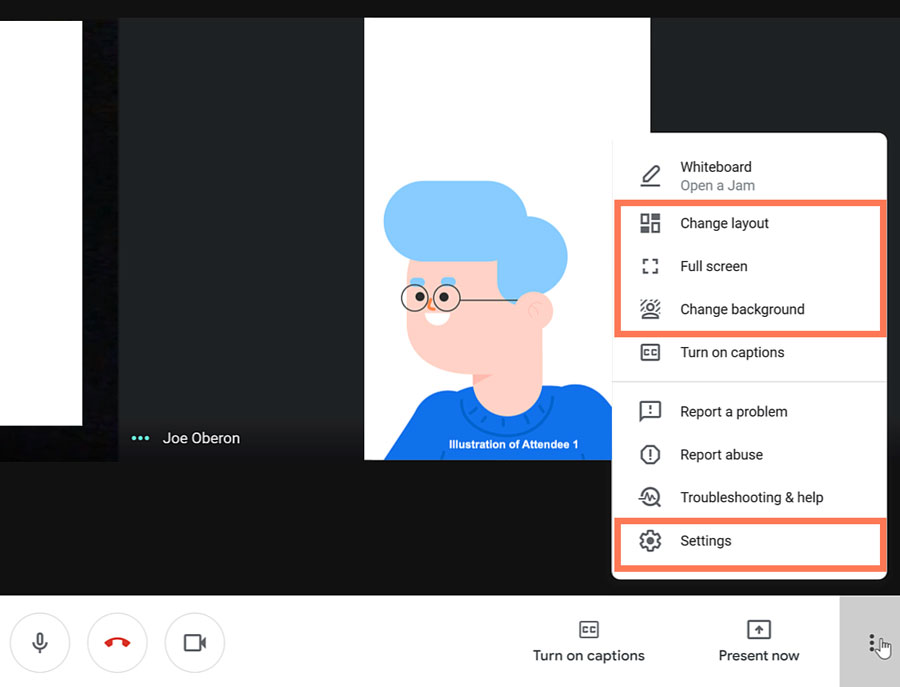Turn off the camera
Image resolution: width=900 pixels, height=687 pixels.
tap(194, 642)
